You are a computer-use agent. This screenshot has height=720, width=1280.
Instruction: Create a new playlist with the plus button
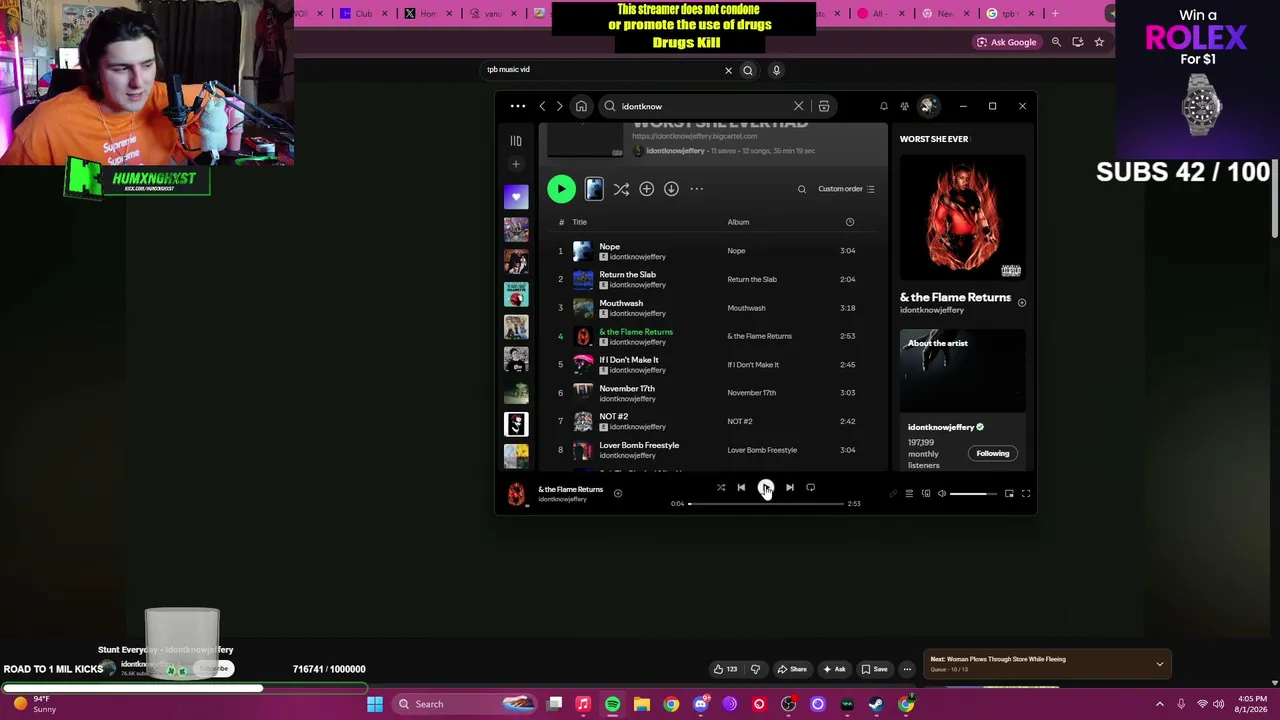[x=516, y=164]
